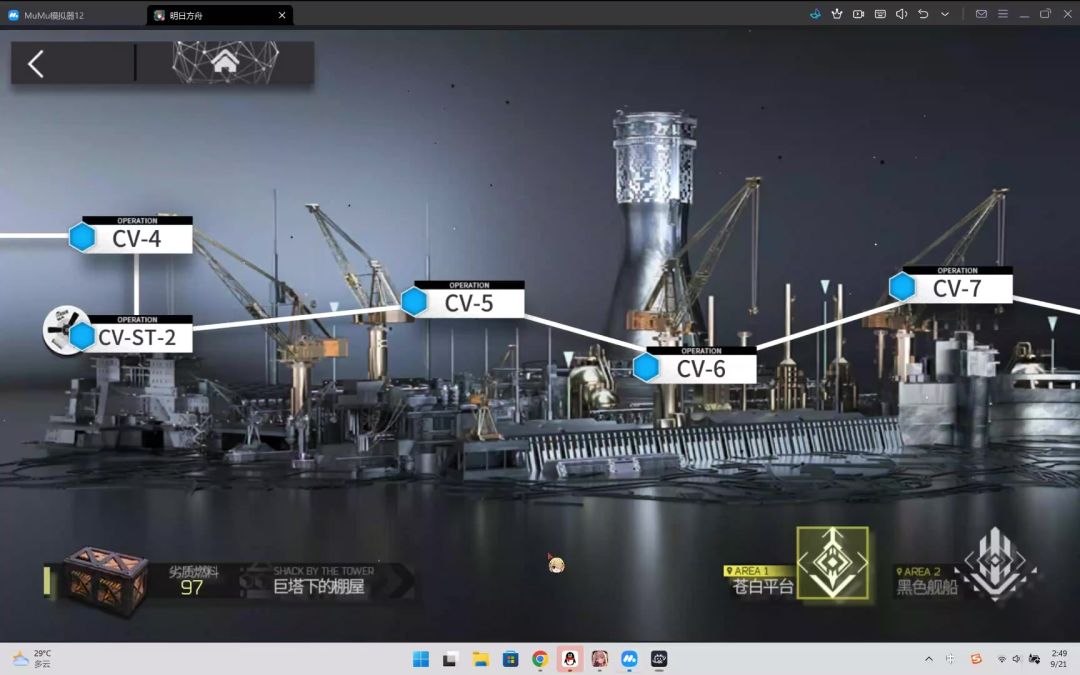1080x675 pixels.
Task: Select operation CV-4 stage node
Action: click(131, 235)
